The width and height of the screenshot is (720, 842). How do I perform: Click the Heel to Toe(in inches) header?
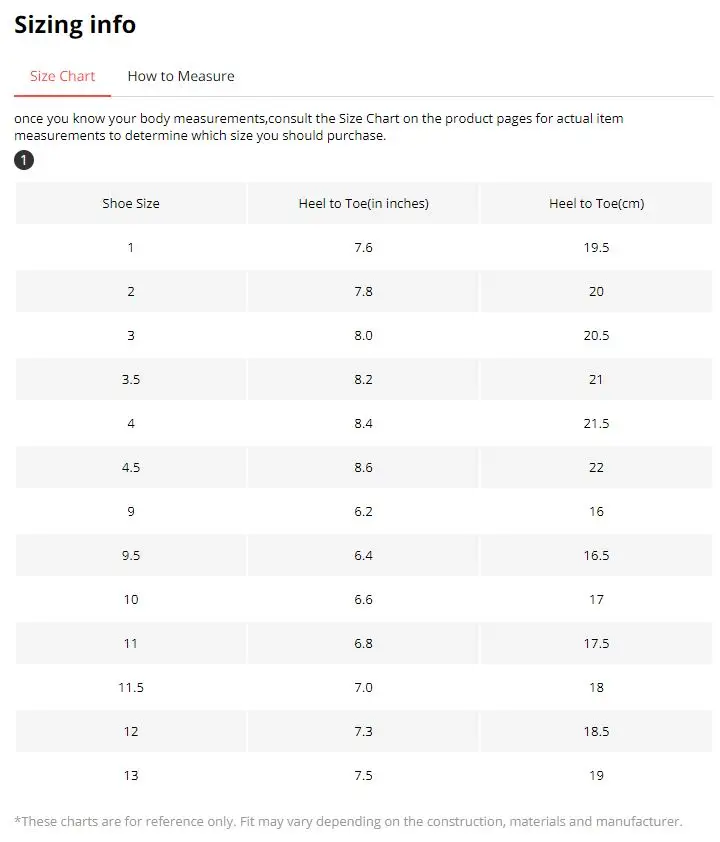point(363,203)
